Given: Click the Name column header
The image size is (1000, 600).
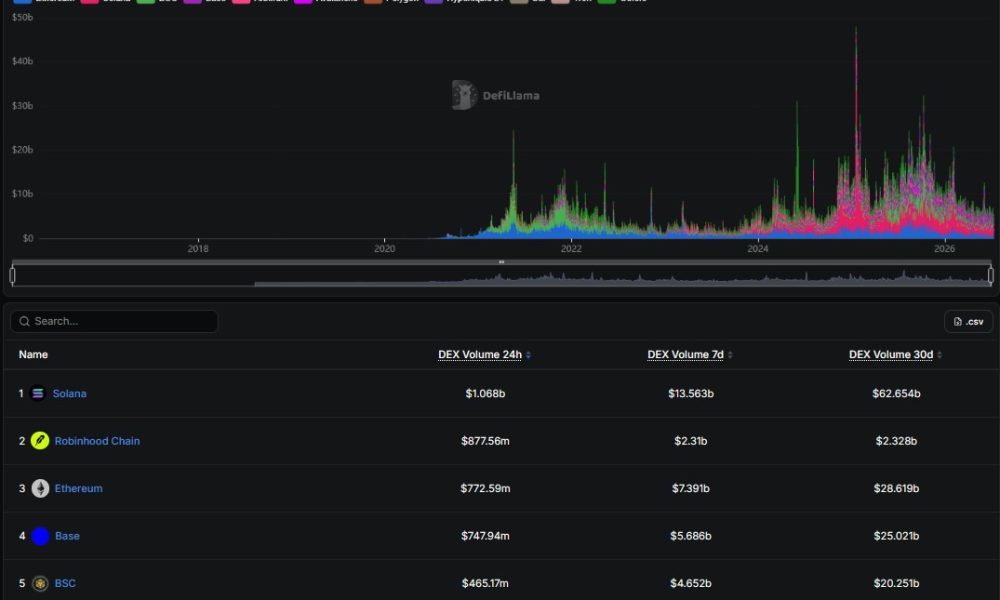Looking at the screenshot, I should pos(33,355).
